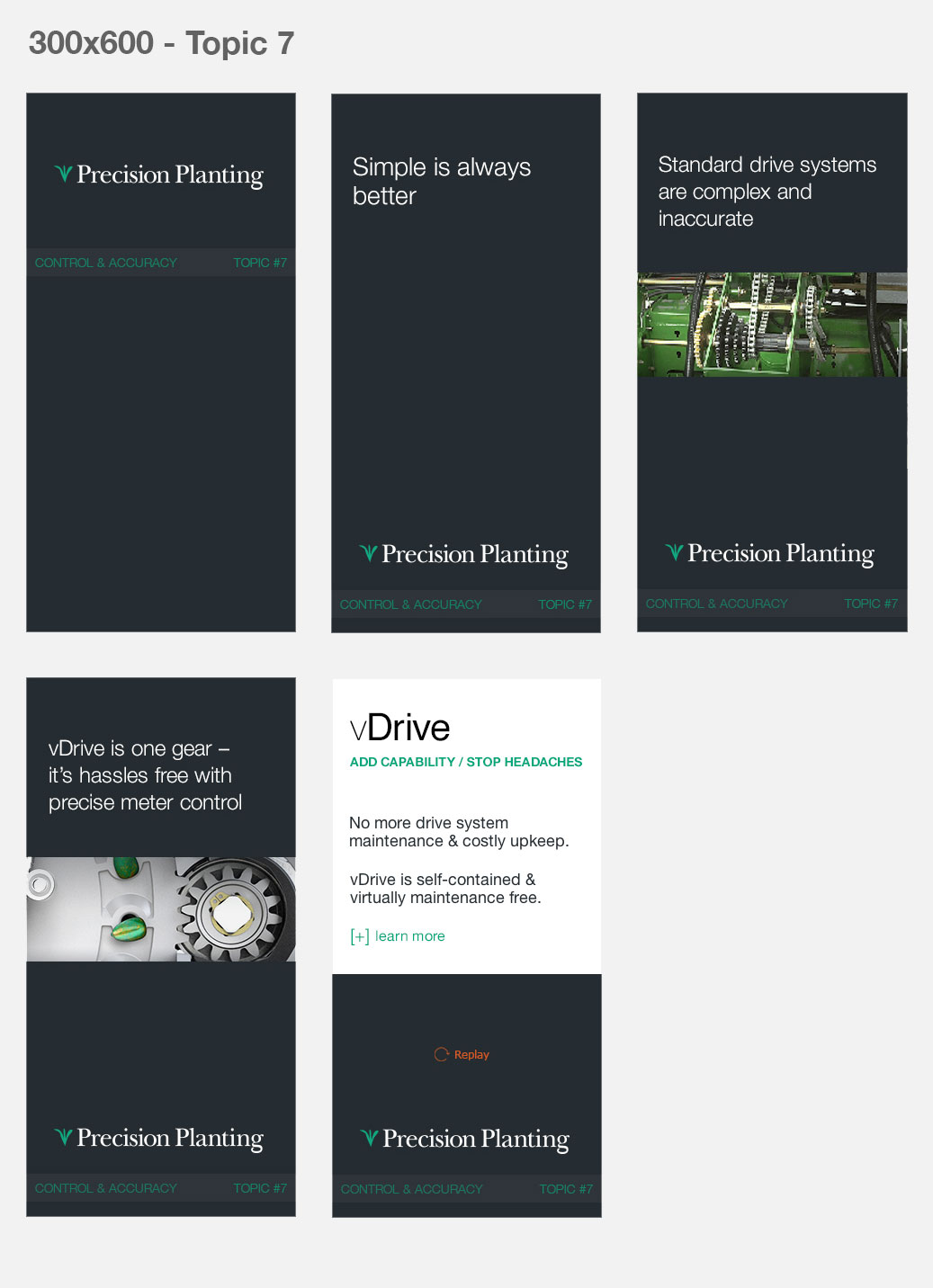Screen dimensions: 933x1288
Task: Click the circular Replay arrow icon
Action: tap(441, 1054)
